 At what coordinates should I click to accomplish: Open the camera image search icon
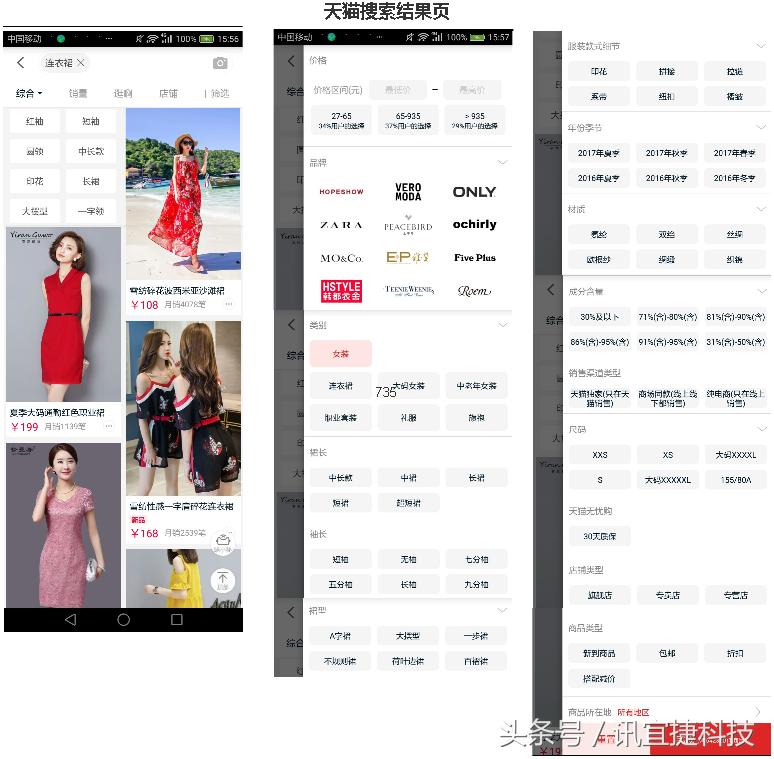click(x=220, y=63)
